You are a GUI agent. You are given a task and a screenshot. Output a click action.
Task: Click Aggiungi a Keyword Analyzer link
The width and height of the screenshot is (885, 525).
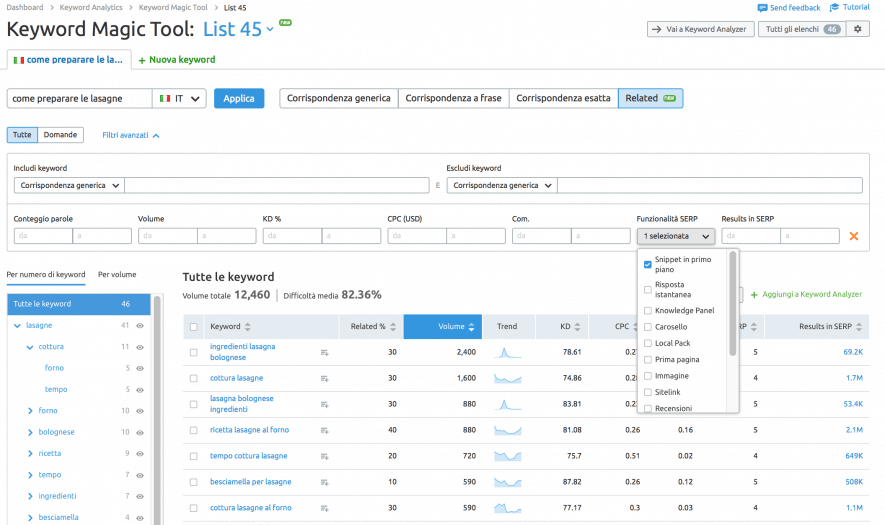click(x=806, y=295)
